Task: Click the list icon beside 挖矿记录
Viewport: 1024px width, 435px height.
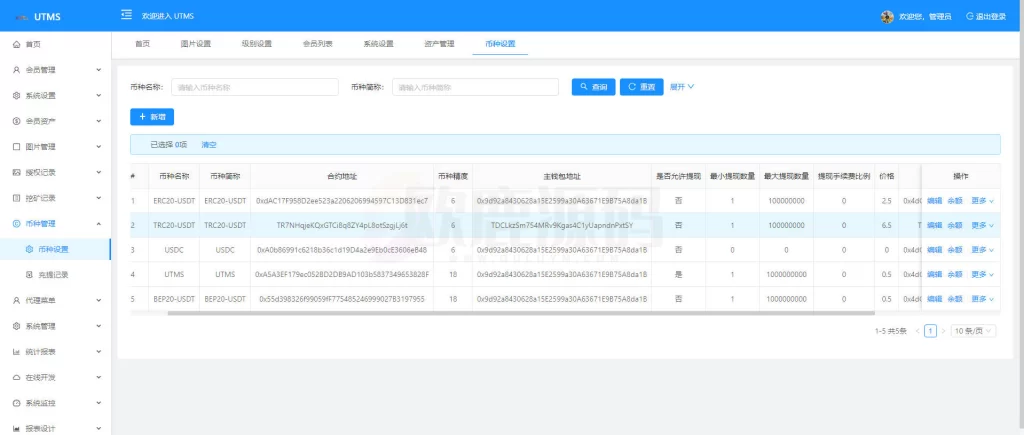Action: pyautogui.click(x=16, y=198)
